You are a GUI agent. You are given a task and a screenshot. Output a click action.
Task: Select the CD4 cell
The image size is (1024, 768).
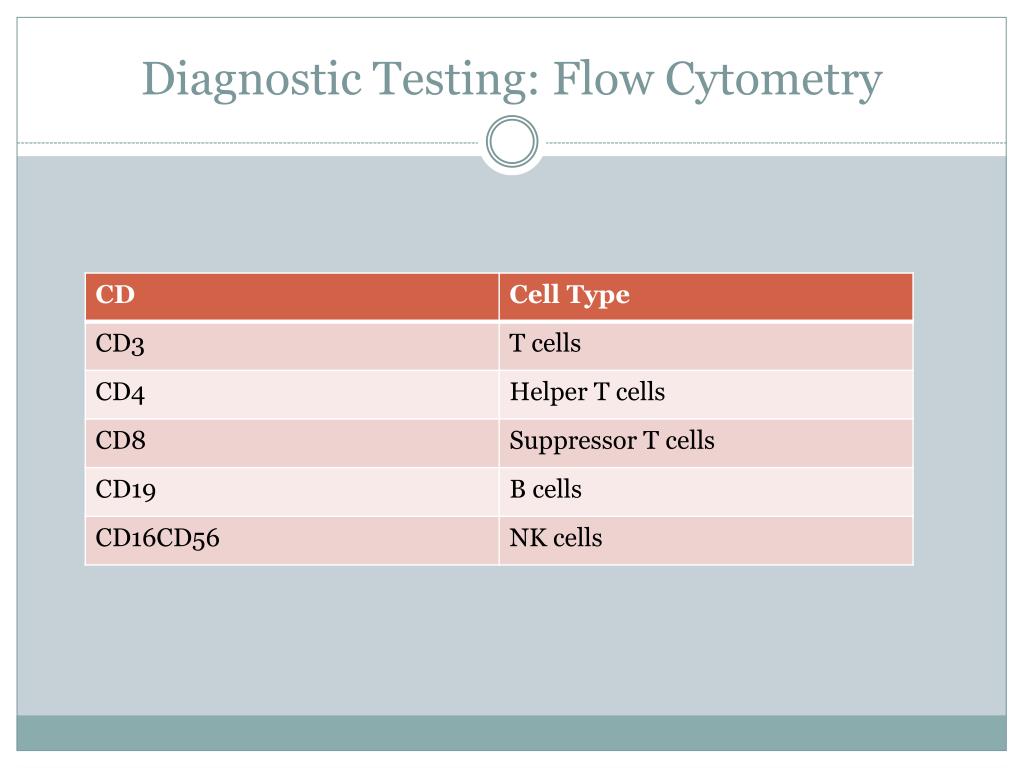(292, 394)
